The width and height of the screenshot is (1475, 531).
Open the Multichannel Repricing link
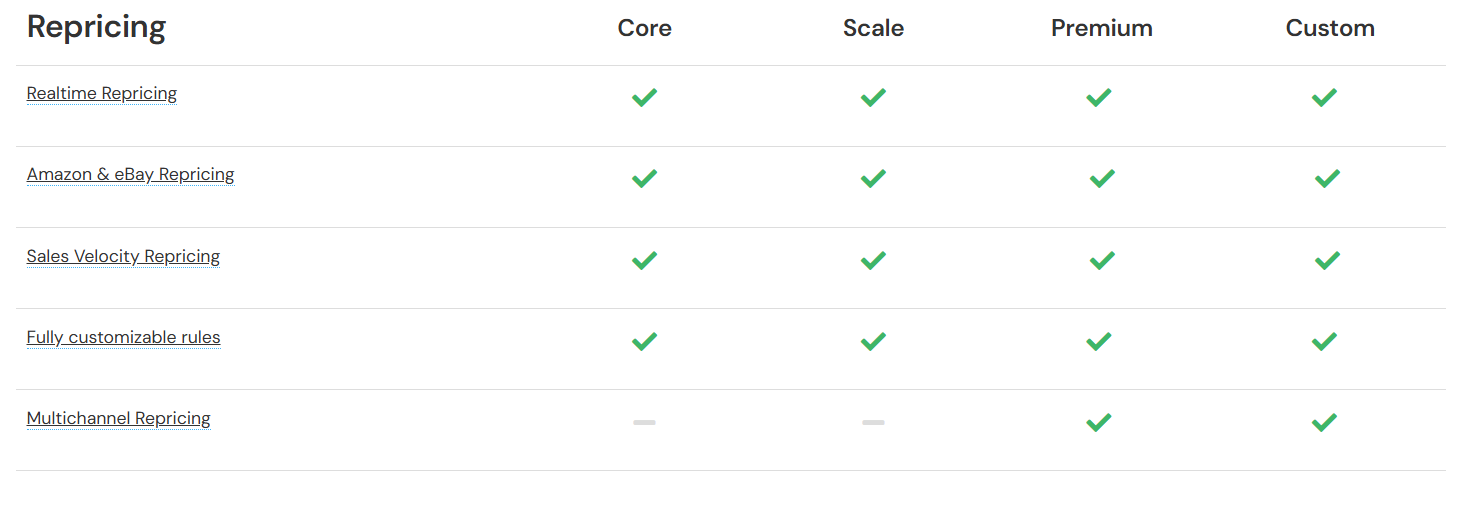coord(118,418)
